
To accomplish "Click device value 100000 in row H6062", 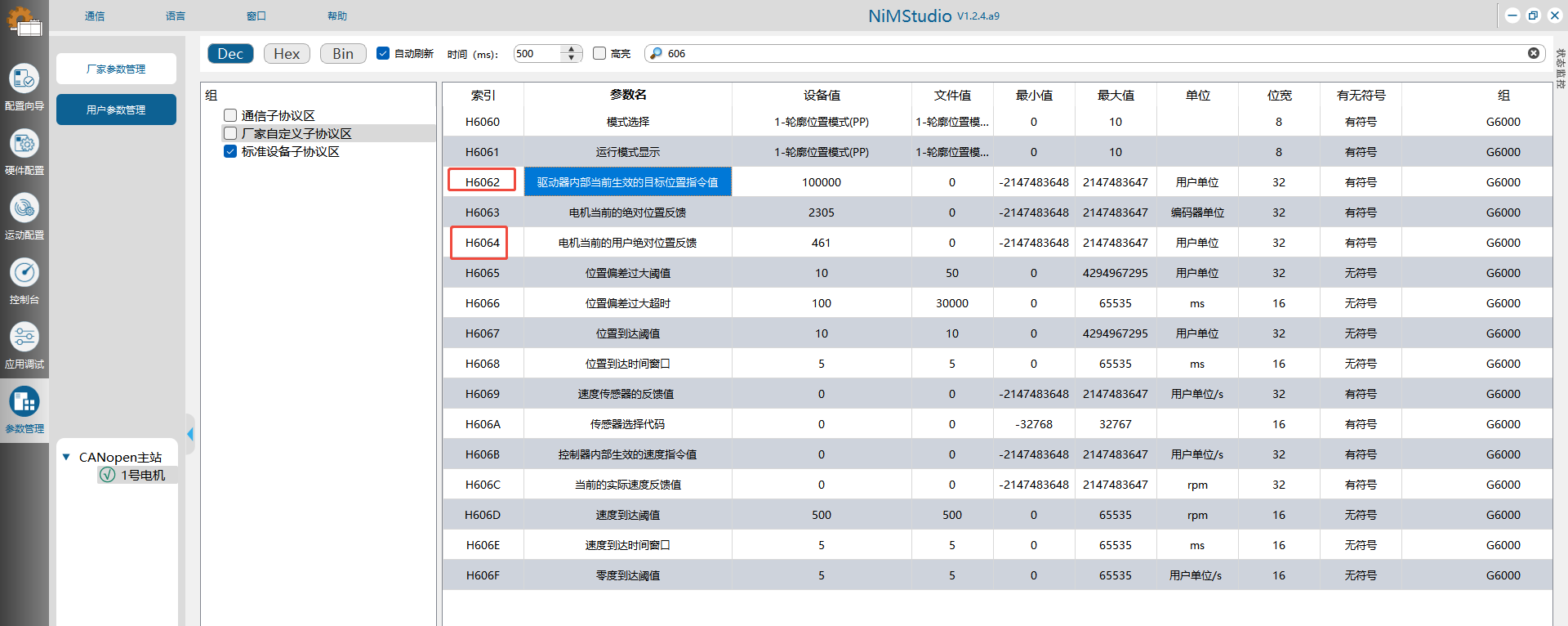I will [822, 182].
